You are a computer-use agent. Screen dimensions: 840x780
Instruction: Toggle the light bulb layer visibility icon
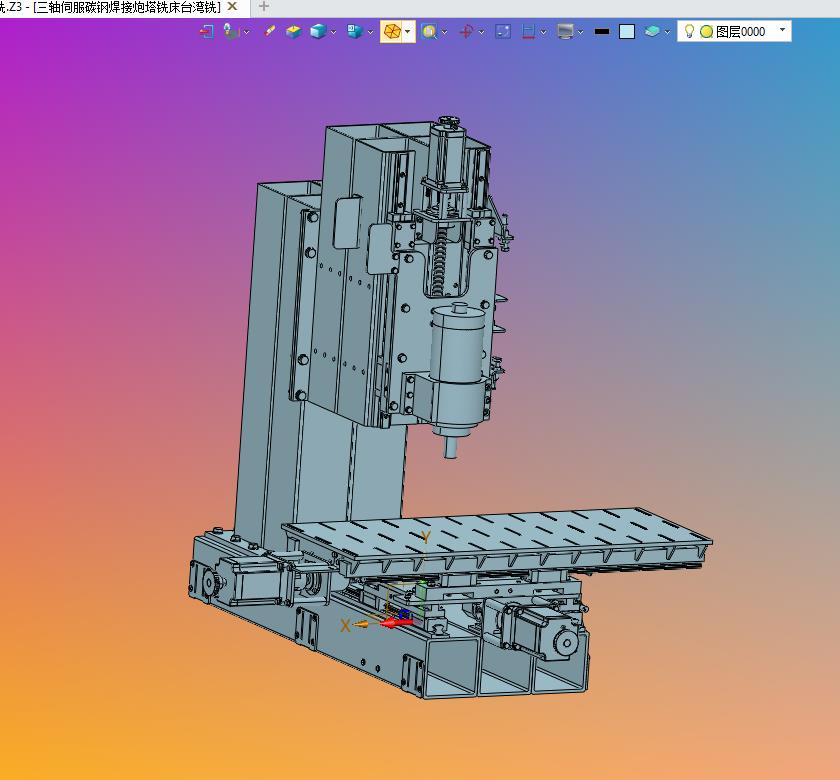pos(689,31)
